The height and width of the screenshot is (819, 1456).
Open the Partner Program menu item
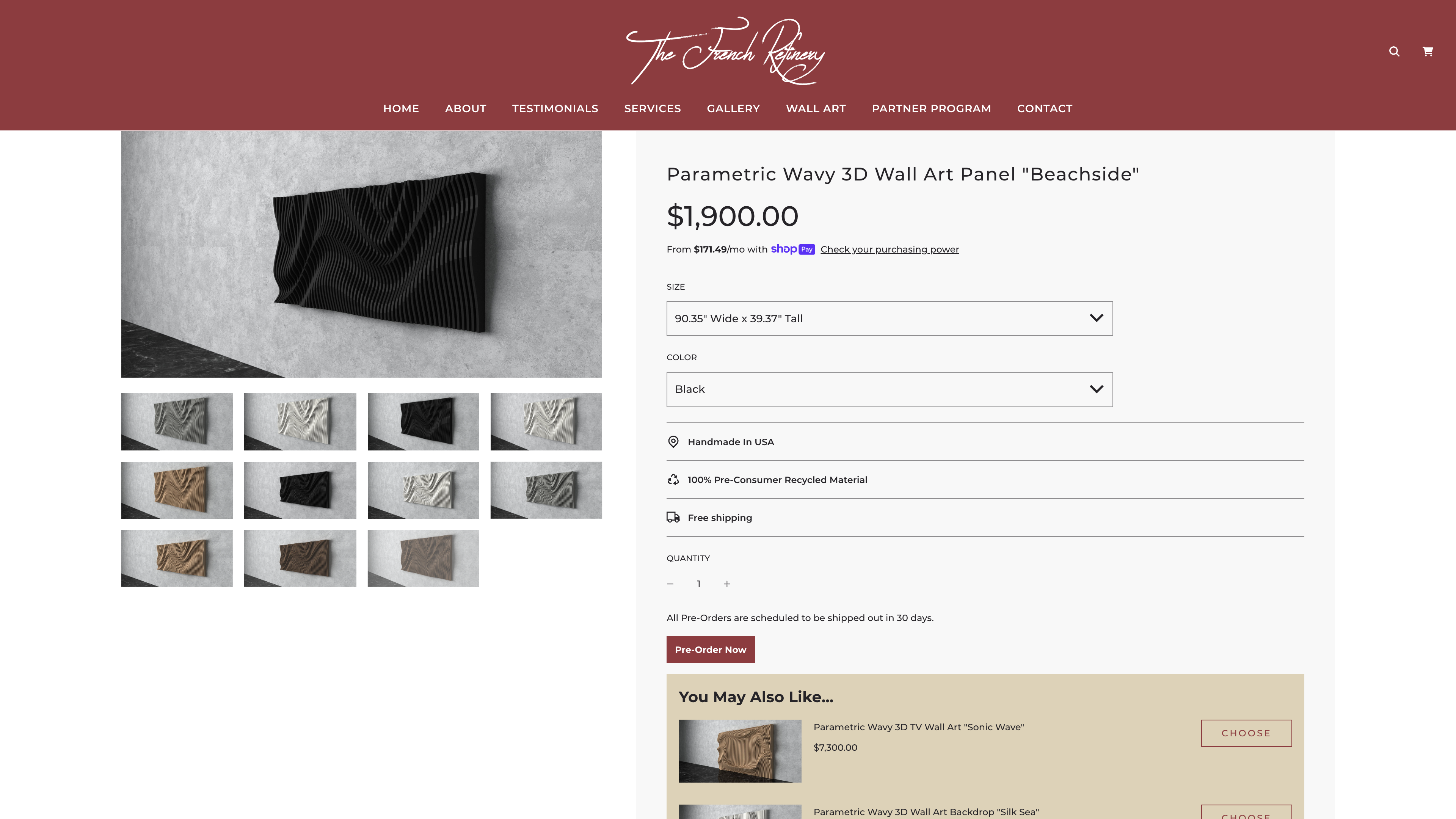tap(932, 108)
